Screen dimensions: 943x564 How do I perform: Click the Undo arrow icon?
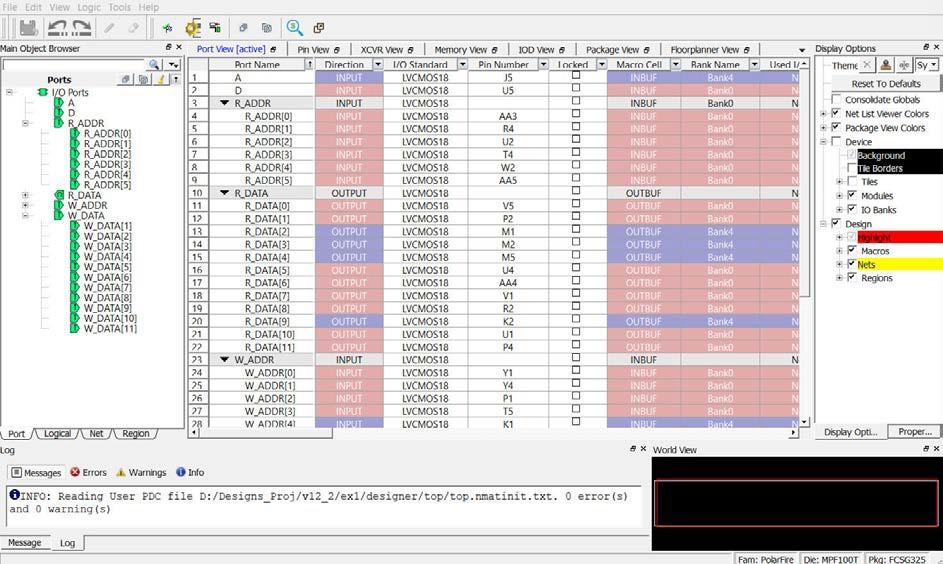(x=57, y=28)
